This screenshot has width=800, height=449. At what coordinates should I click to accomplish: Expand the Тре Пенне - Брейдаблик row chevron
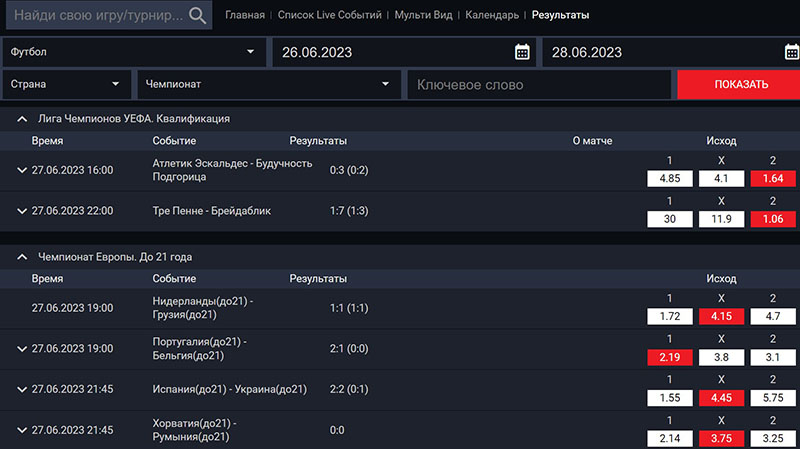(x=21, y=211)
